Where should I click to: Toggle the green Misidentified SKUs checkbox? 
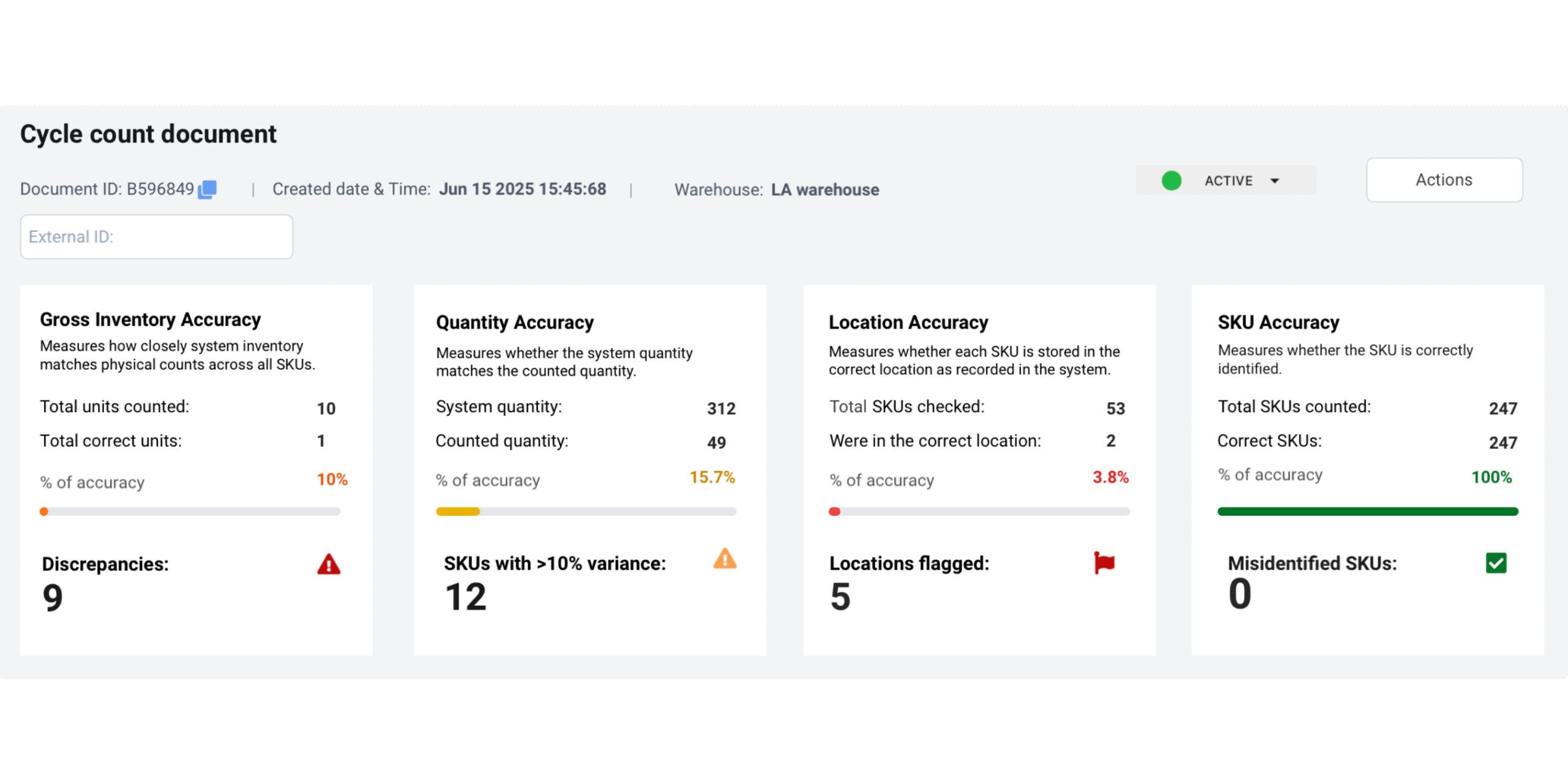pyautogui.click(x=1496, y=563)
